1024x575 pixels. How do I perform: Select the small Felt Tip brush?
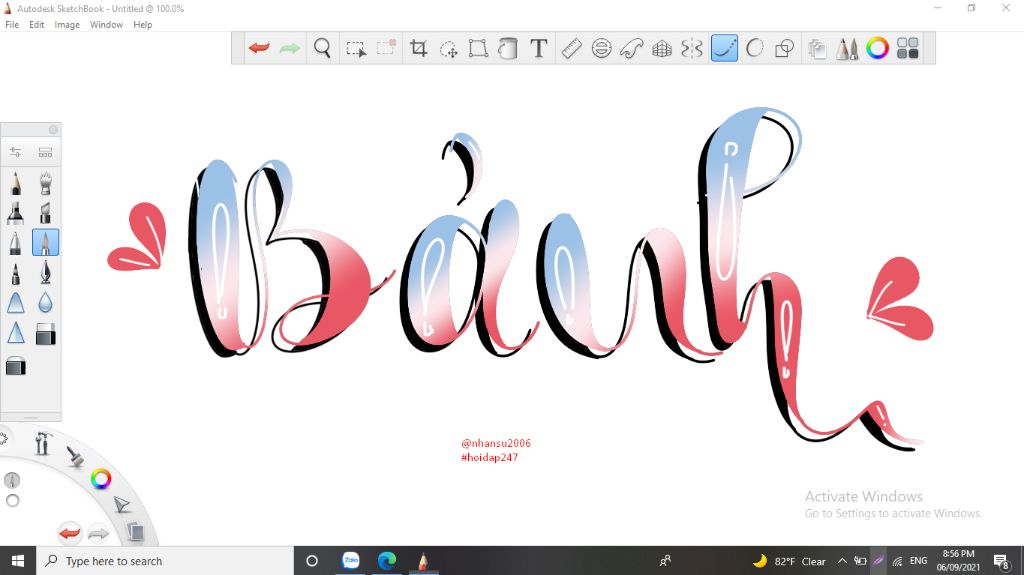pos(16,273)
